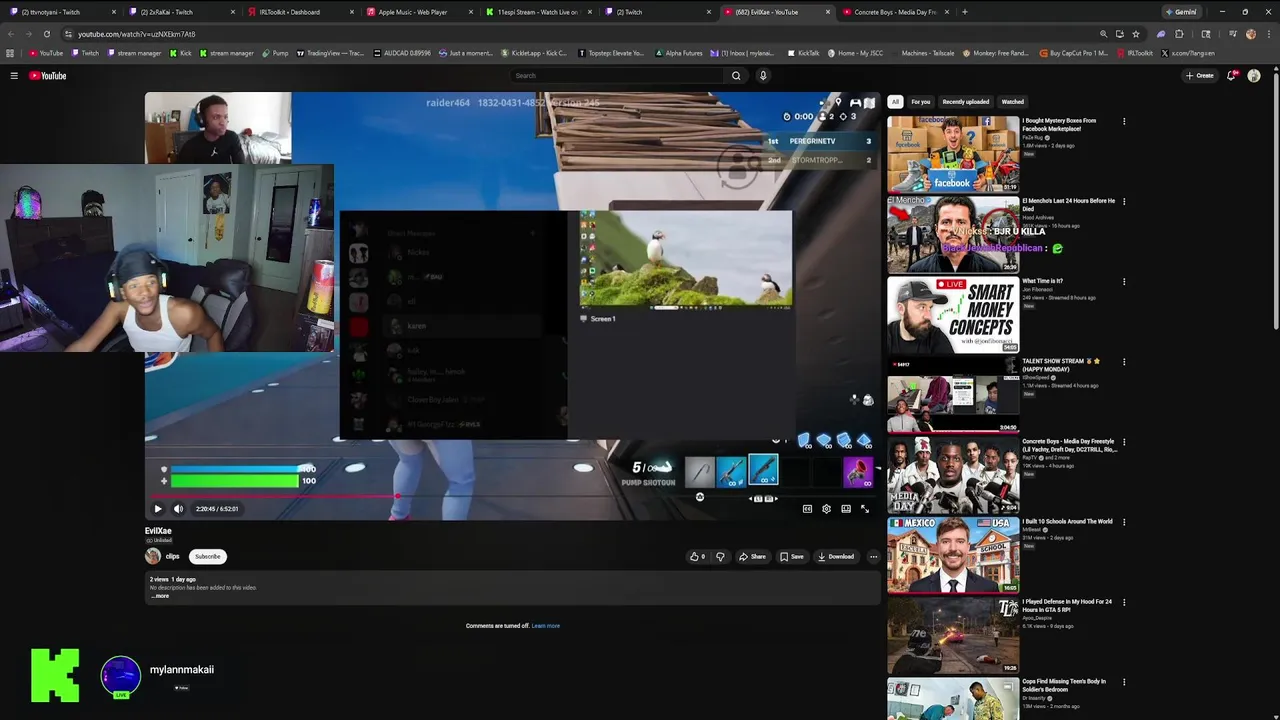Open options for Concrete Boys Media Day video

1124,442
